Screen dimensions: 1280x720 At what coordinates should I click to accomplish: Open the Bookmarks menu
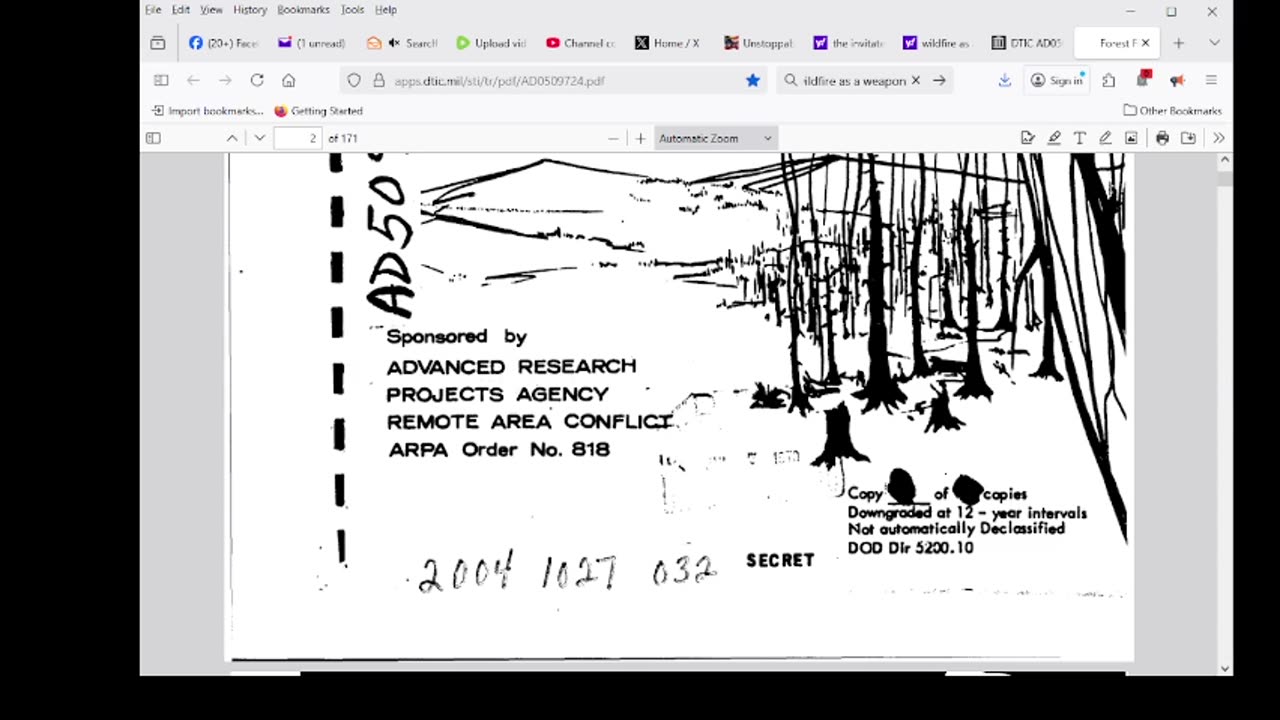coord(303,10)
